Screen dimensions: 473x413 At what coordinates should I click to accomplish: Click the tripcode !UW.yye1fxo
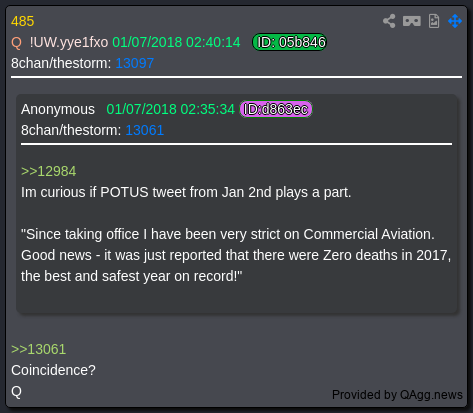69,42
